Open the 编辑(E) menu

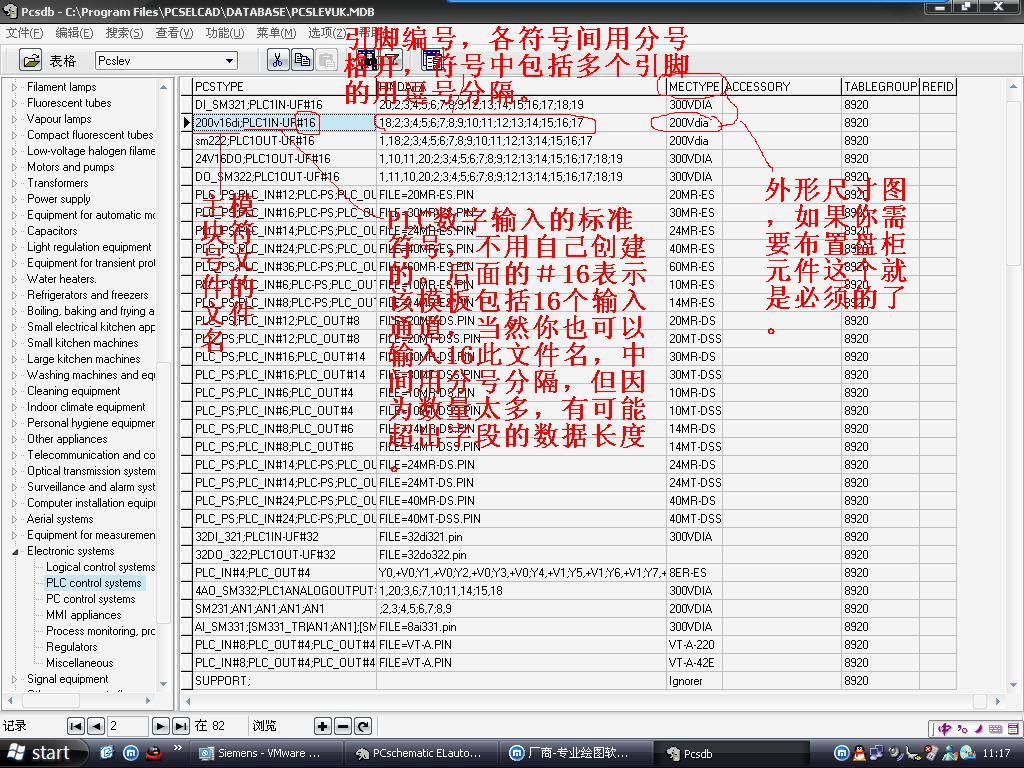(74, 33)
